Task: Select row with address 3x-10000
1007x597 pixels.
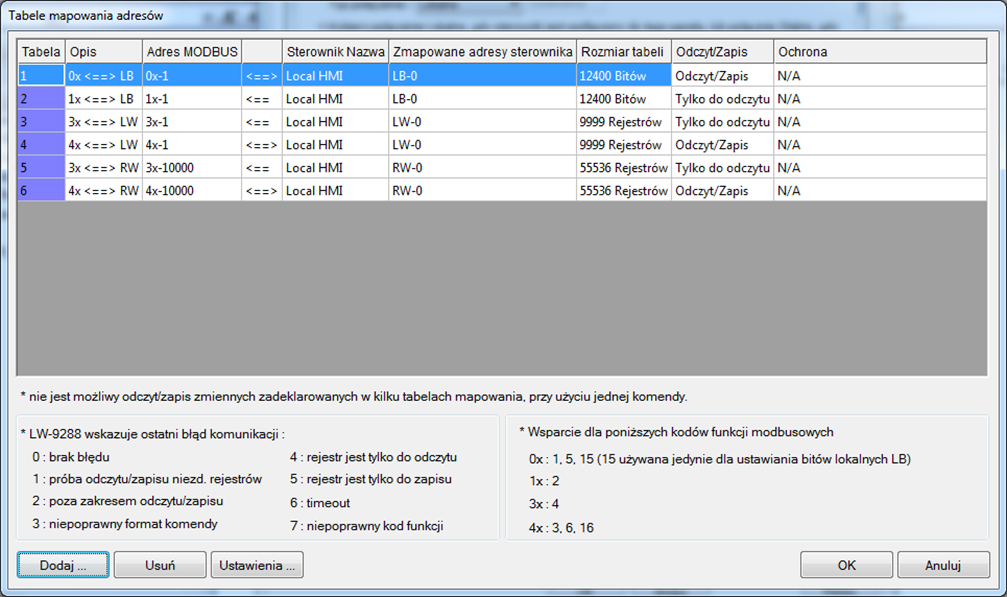Action: coord(502,168)
